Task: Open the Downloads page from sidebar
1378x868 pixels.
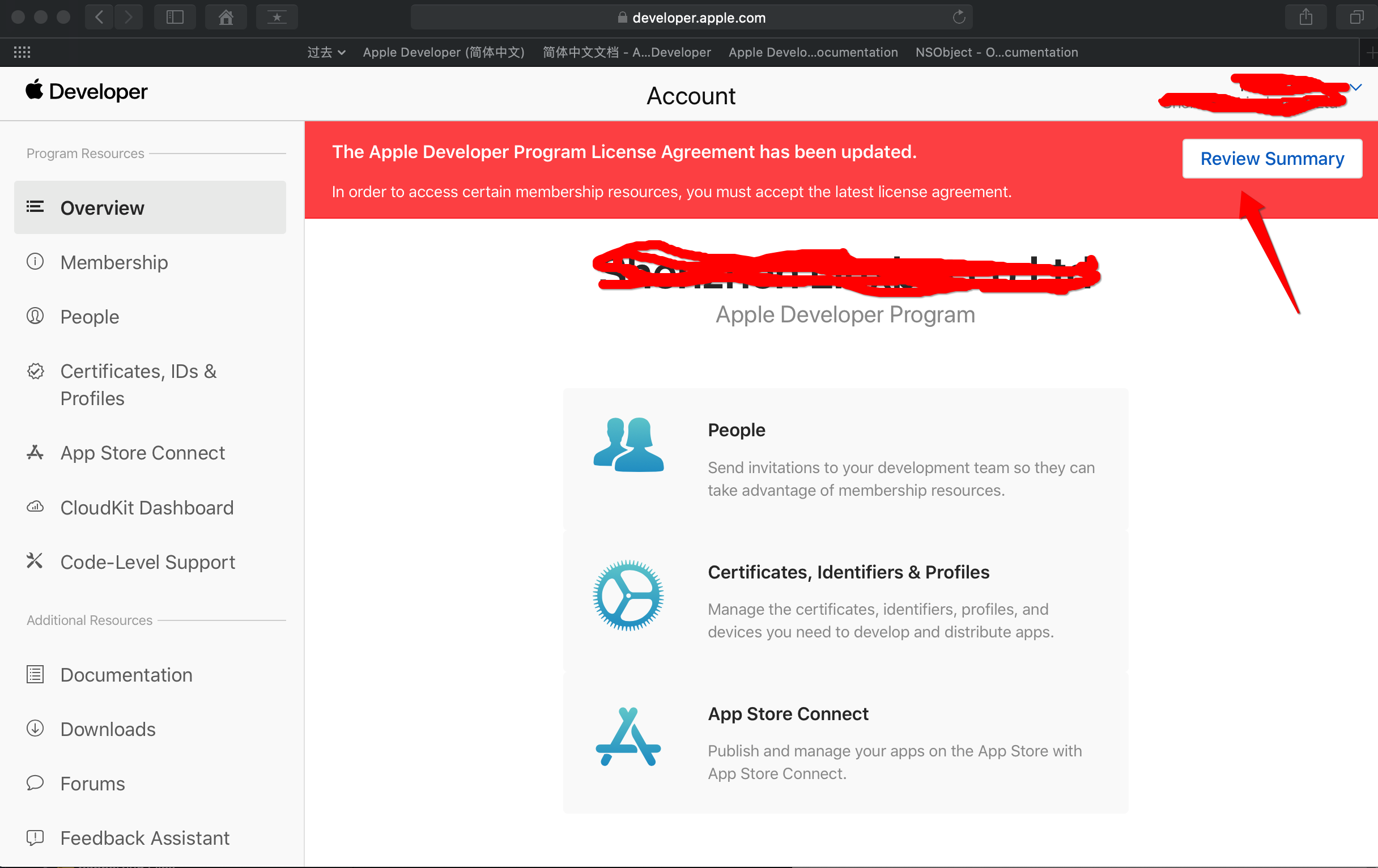Action: click(x=107, y=729)
